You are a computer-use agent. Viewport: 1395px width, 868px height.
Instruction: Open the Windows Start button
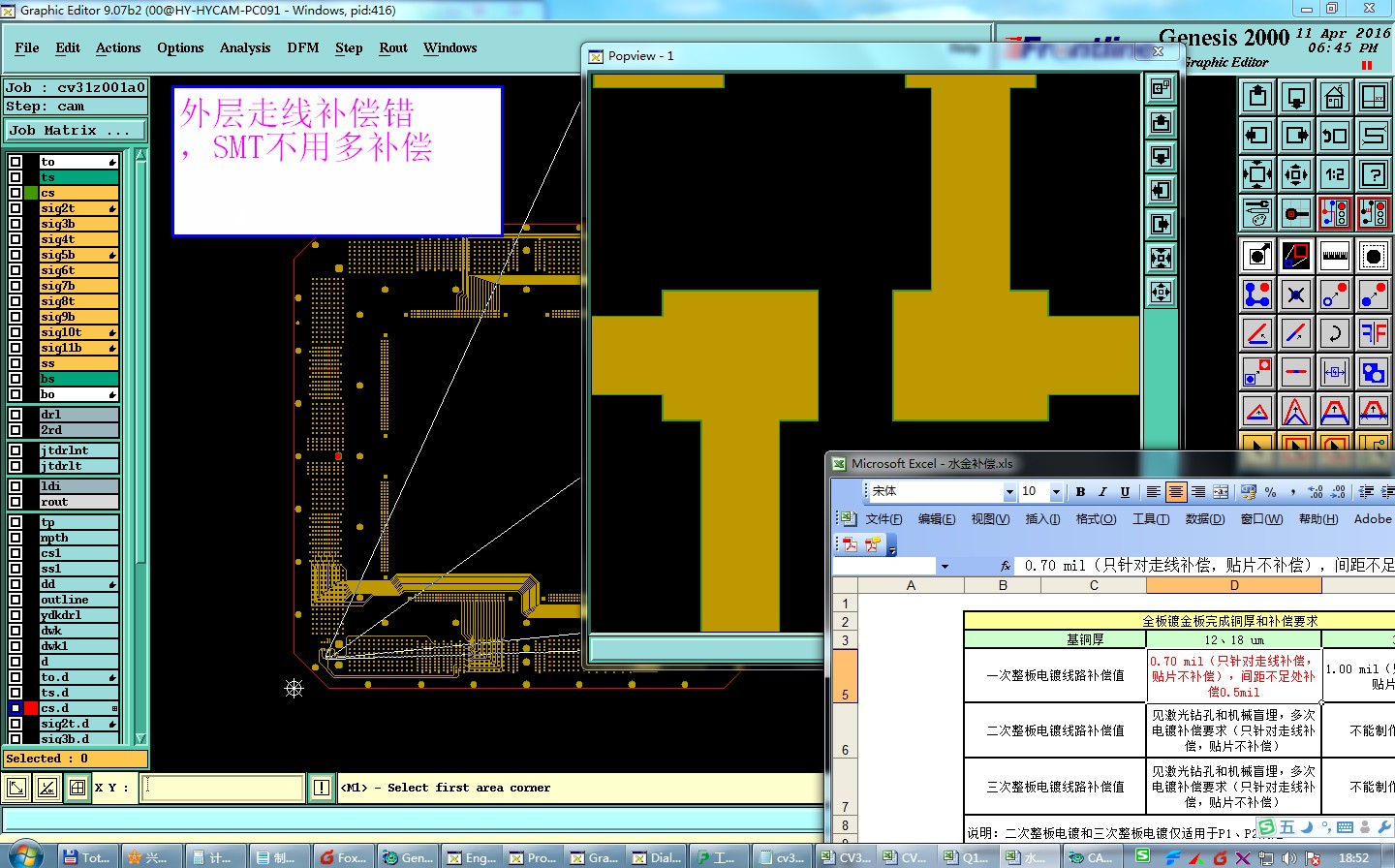point(25,857)
